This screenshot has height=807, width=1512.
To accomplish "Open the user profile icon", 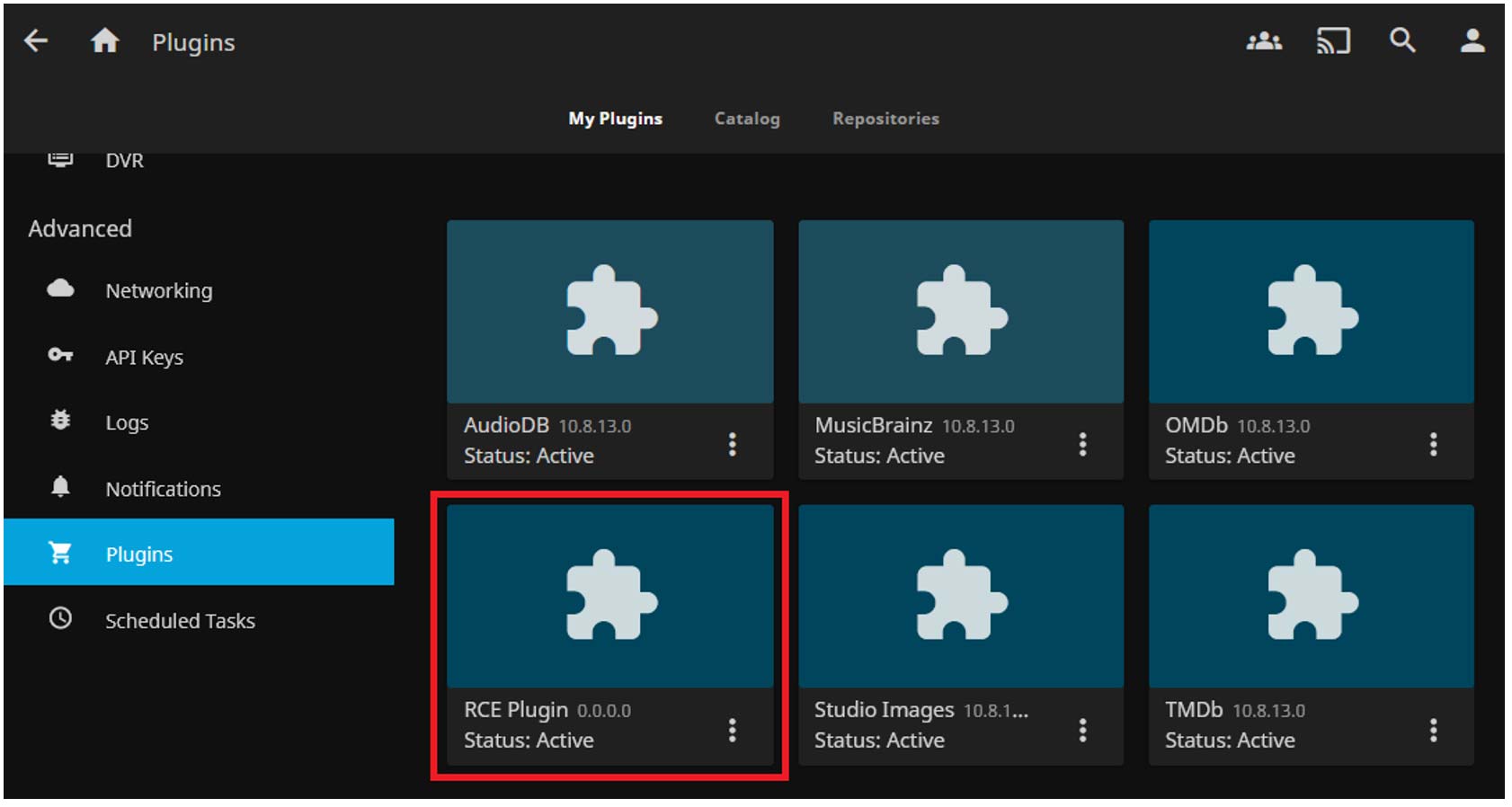I will tap(1472, 40).
